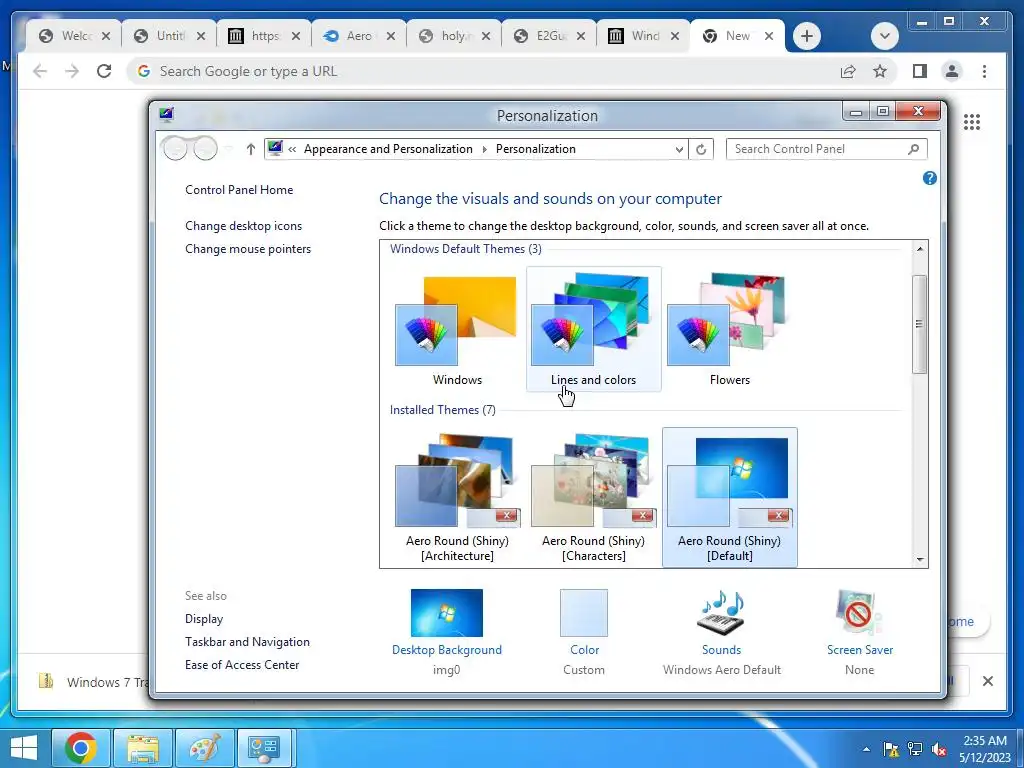Click the theme list scroll down arrow
Image resolution: width=1024 pixels, height=768 pixels.
pos(920,560)
